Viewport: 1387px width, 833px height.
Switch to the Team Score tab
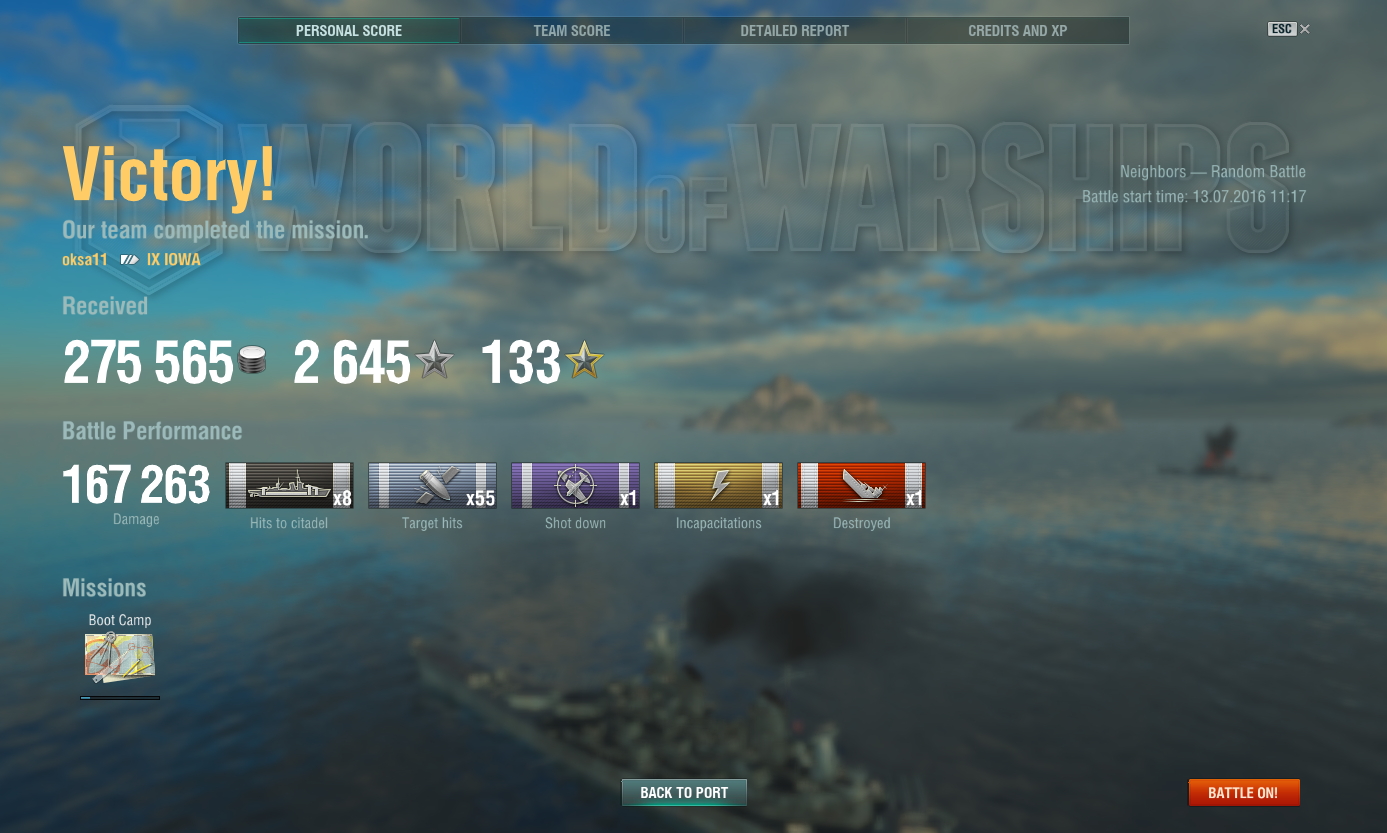point(572,31)
